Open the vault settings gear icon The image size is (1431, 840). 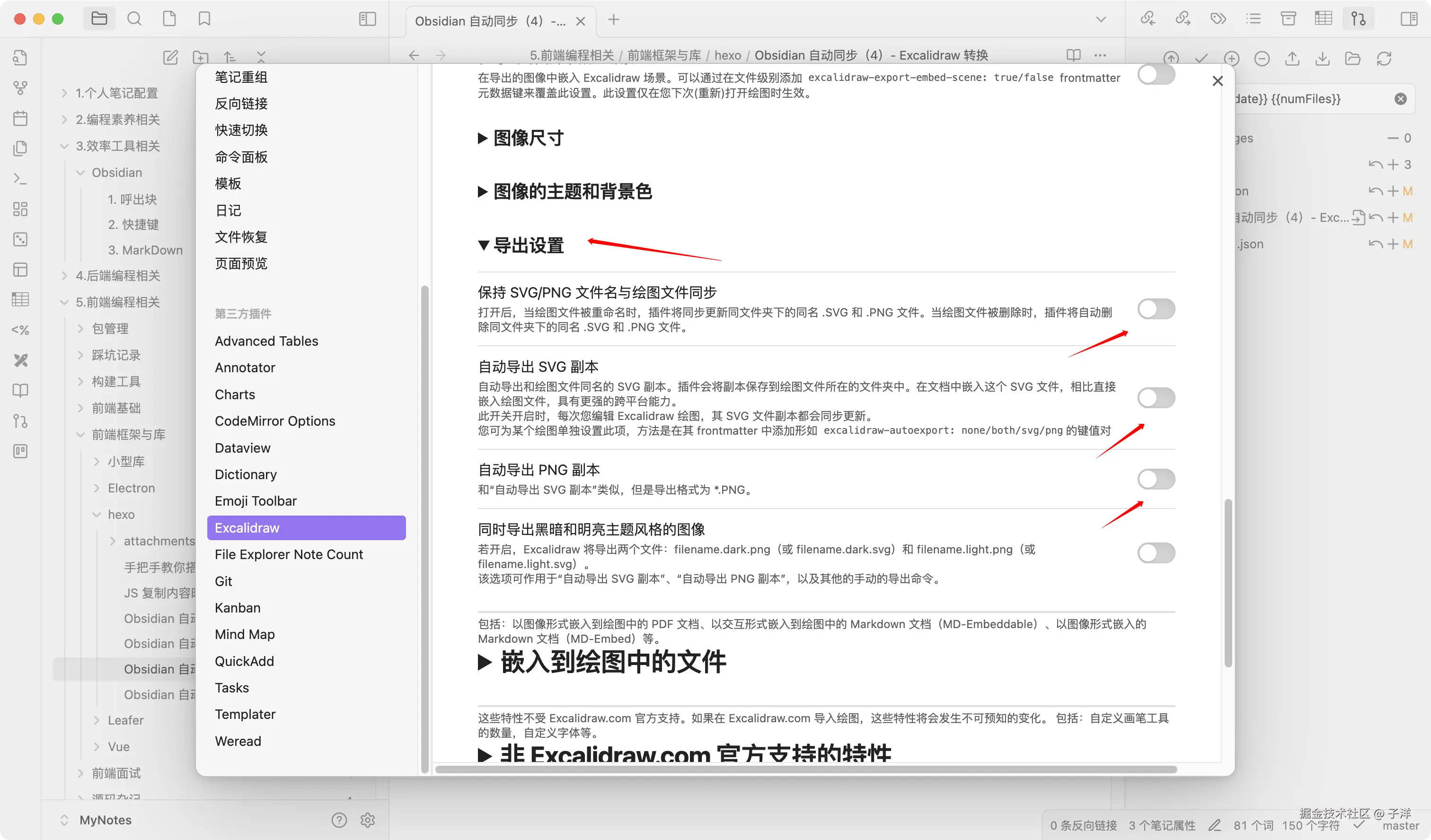pos(367,820)
